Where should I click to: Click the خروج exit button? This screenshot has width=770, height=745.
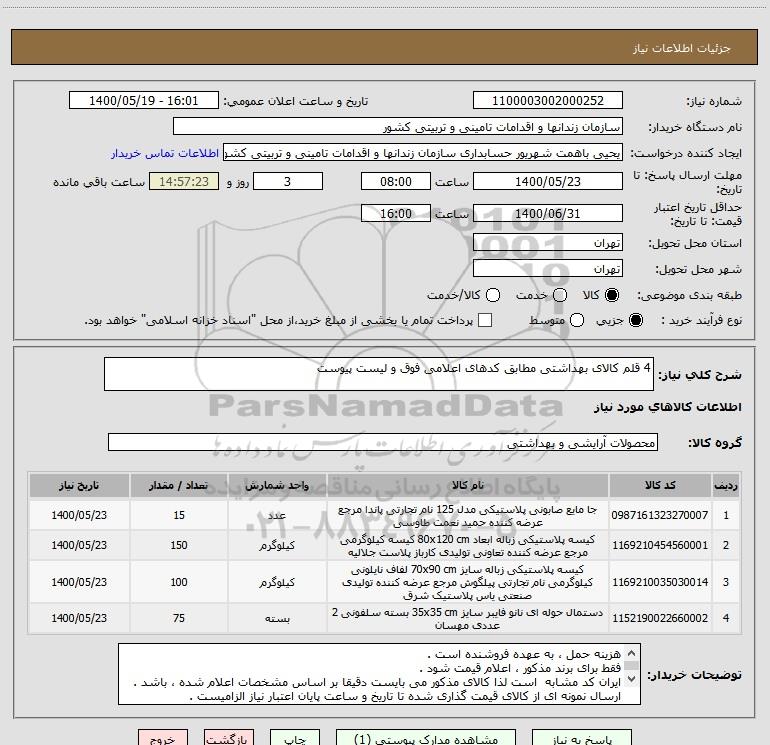coord(163,738)
